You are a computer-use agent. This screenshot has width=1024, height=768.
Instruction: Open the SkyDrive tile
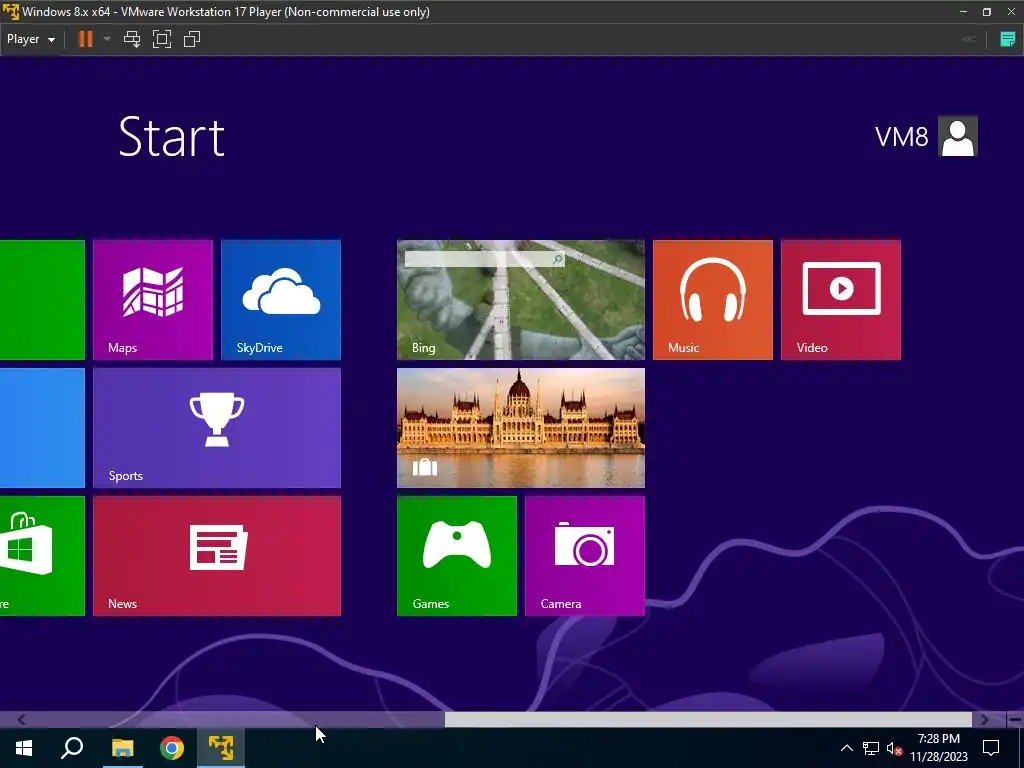(281, 300)
